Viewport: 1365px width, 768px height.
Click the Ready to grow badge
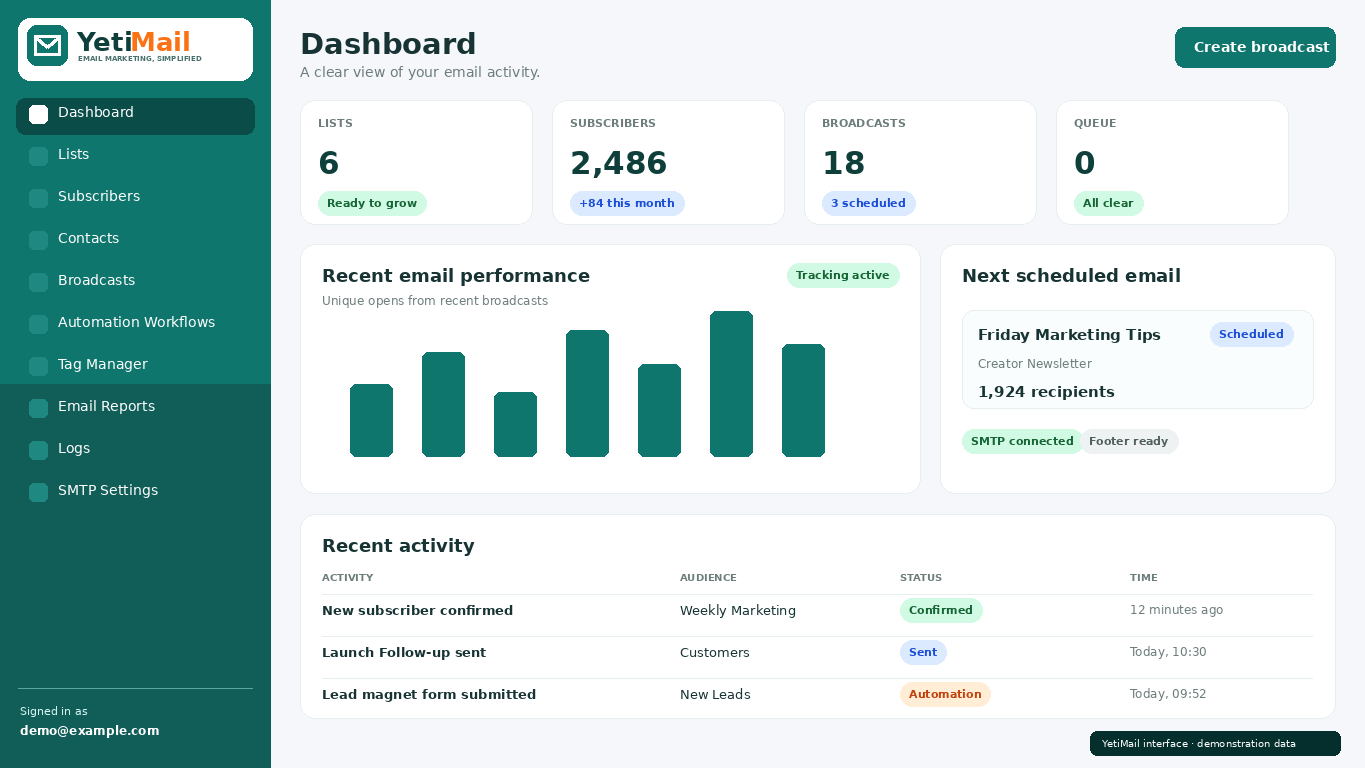(372, 203)
